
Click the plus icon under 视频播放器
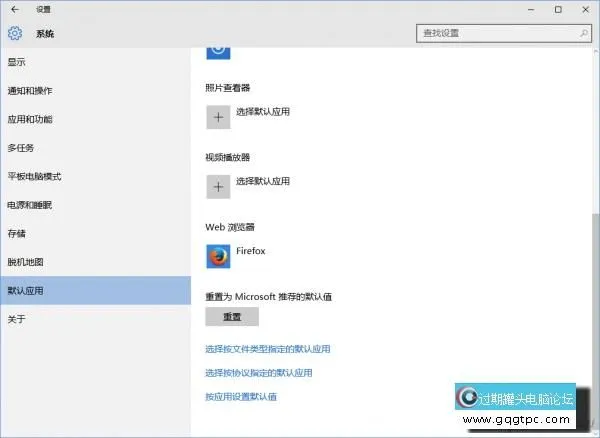[218, 186]
